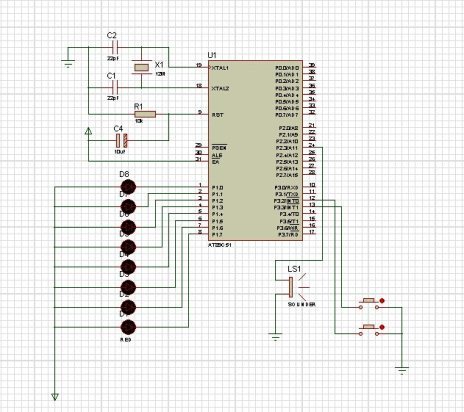Toggle the lower push button's red latch dot
464x412 pixels.
(382, 327)
